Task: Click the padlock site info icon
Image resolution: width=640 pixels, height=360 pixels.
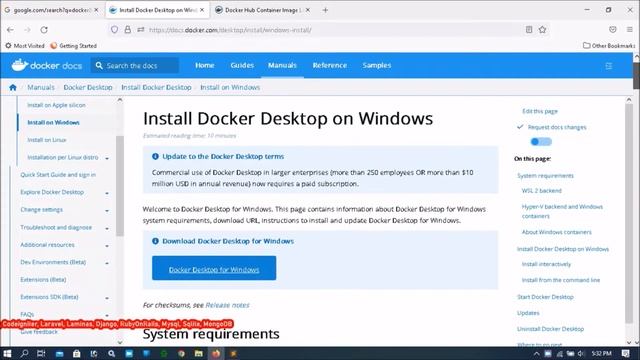Action: pos(128,30)
